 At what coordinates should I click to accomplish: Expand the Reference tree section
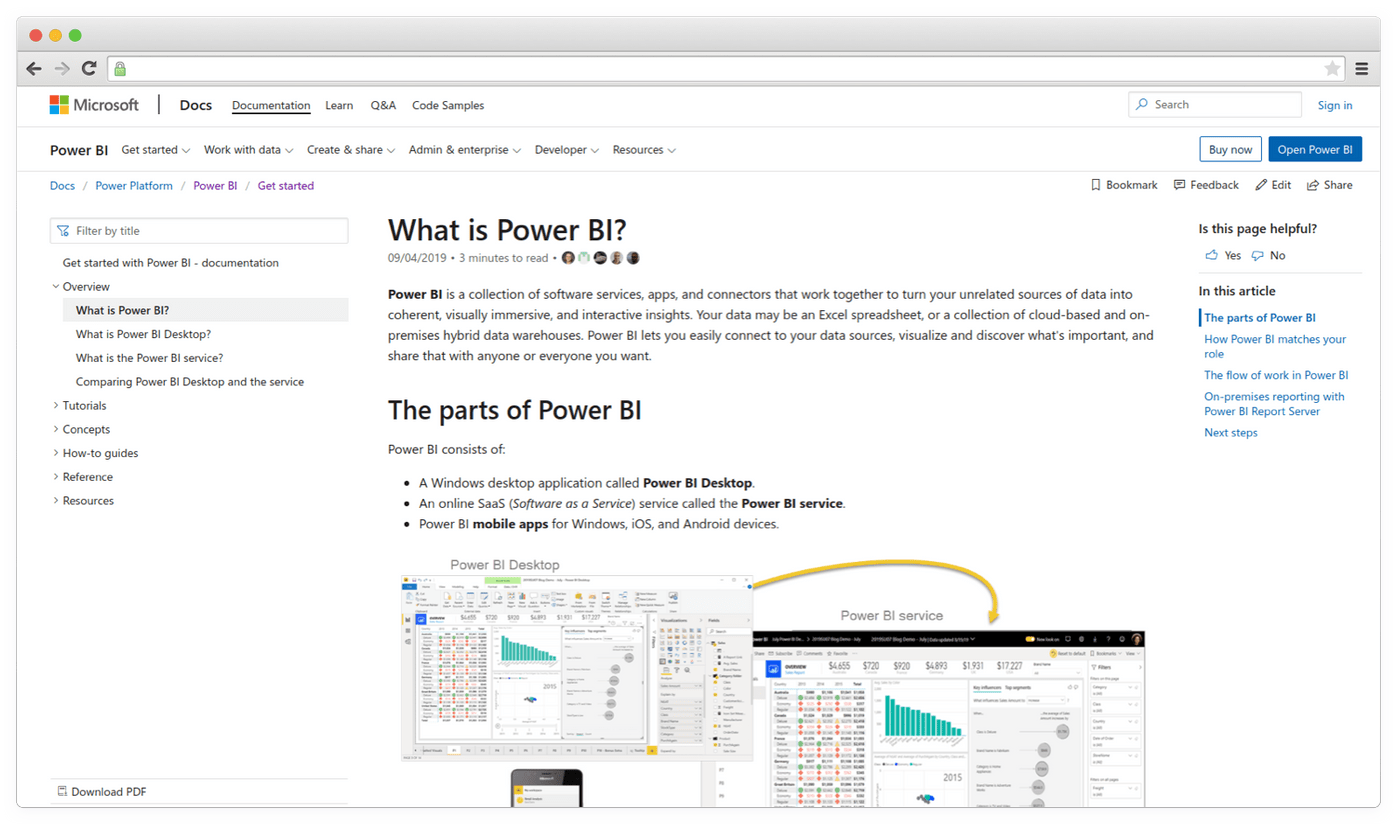(56, 477)
